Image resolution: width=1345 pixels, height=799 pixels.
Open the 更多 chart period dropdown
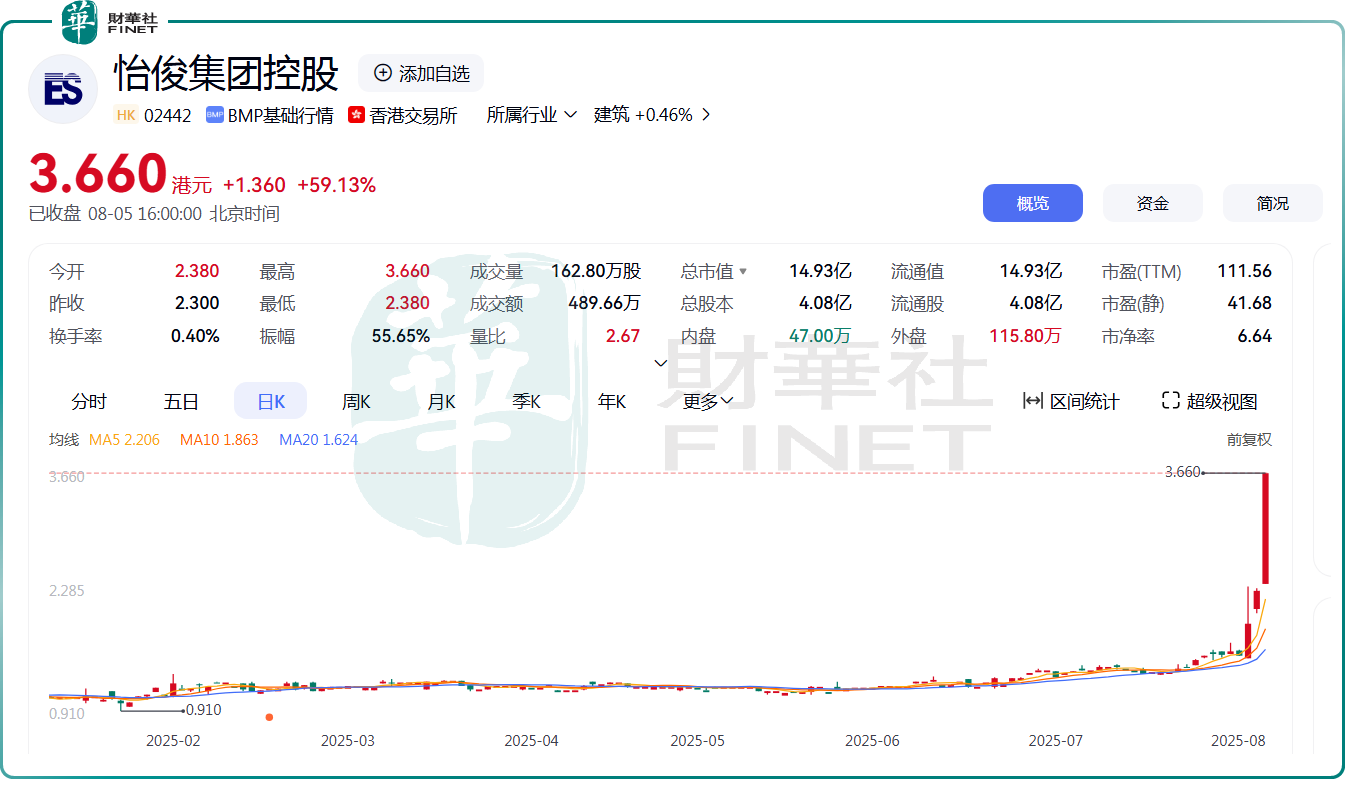tap(708, 401)
